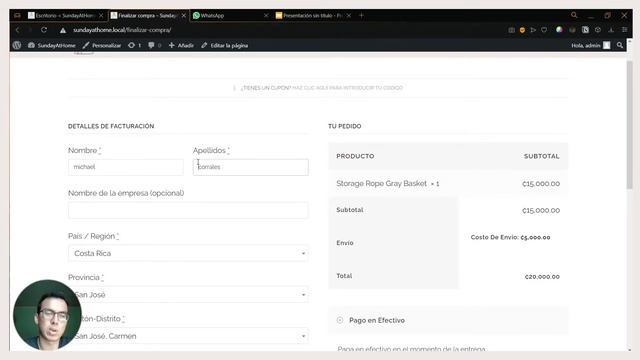Click the cube extensions icon
This screenshot has height=360, width=640.
click(598, 30)
